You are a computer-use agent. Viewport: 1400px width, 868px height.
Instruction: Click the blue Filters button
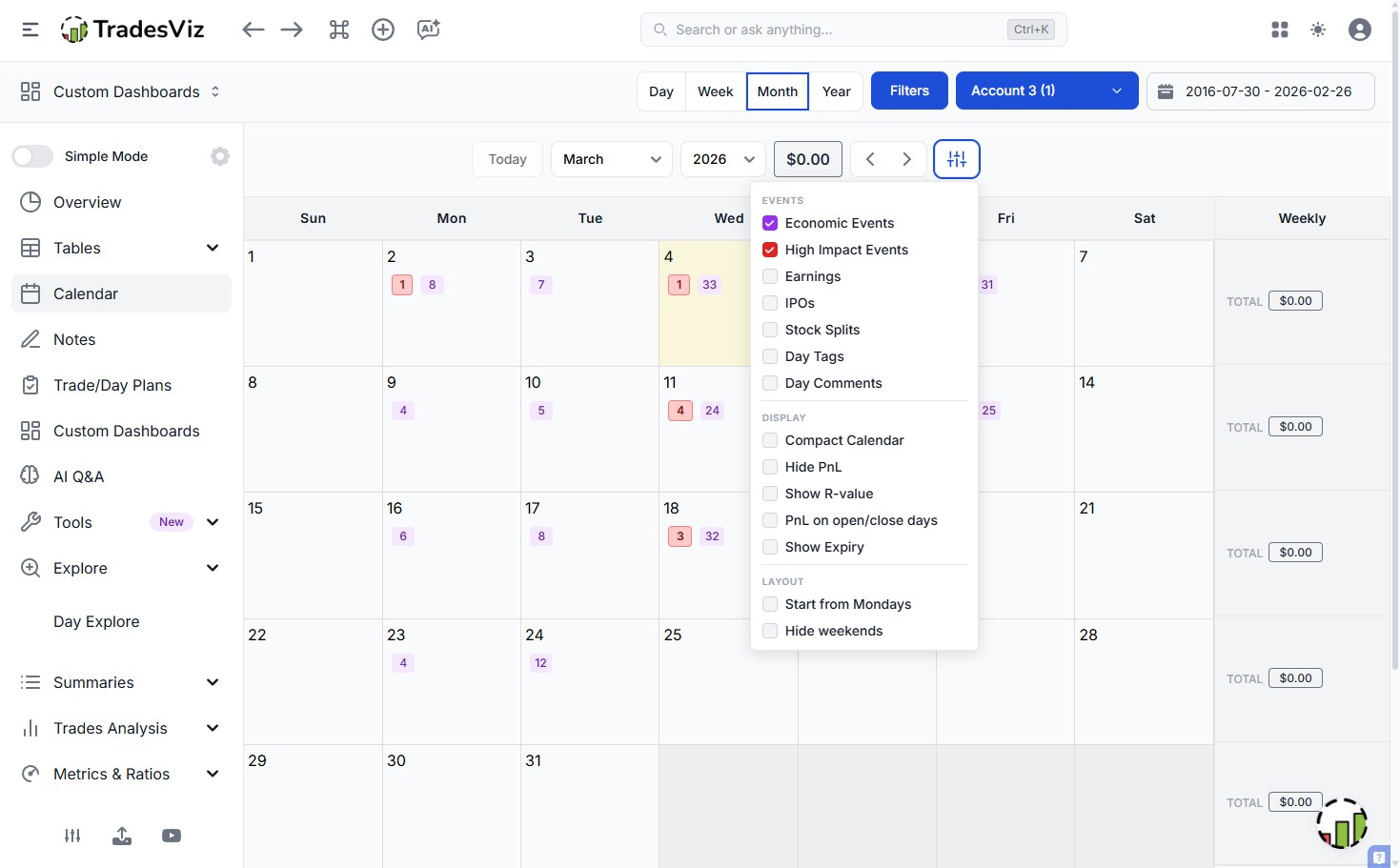[909, 91]
